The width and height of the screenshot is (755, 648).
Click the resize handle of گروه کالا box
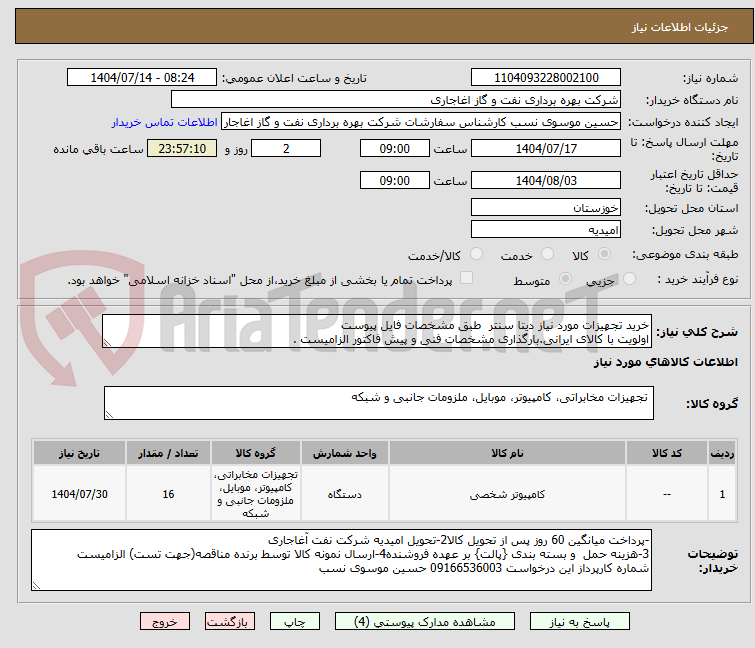pos(109,415)
